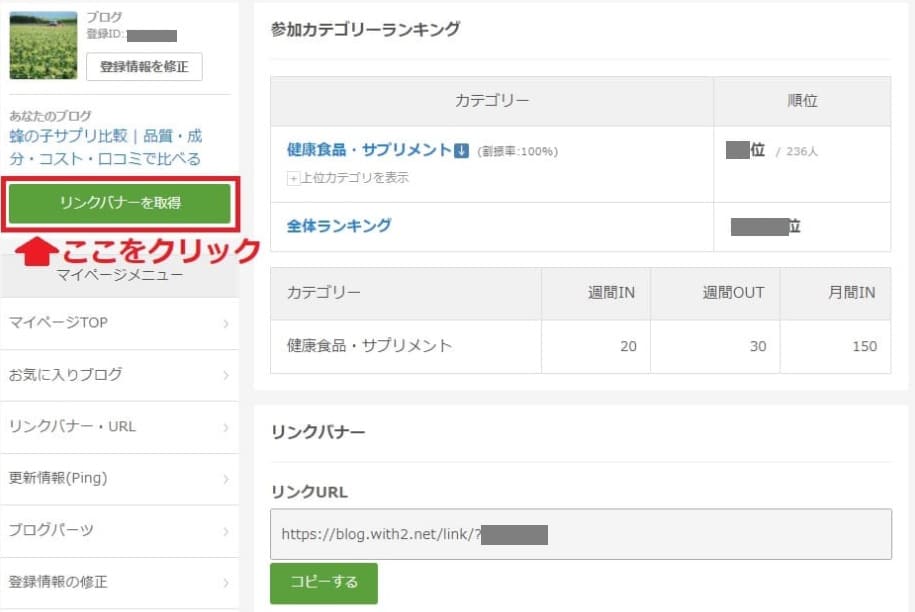The width and height of the screenshot is (915, 612).
Task: Click the chevron next to 更新情報(Ping)
Action: (226, 479)
